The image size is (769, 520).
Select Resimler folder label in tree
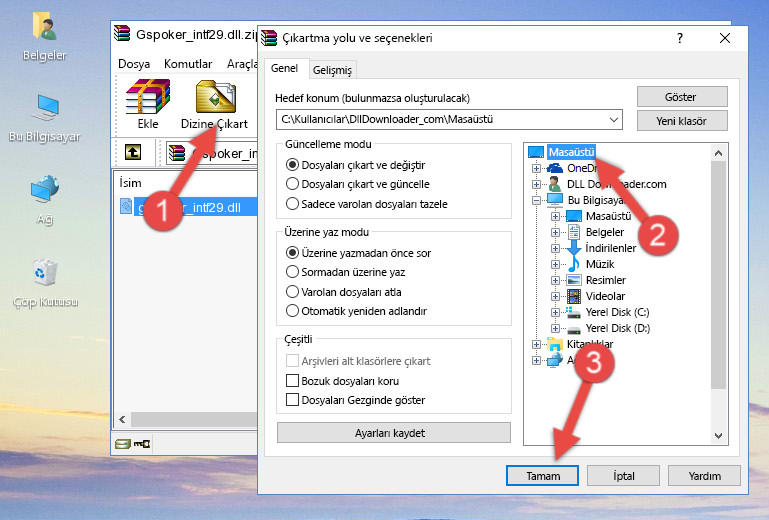(x=606, y=280)
